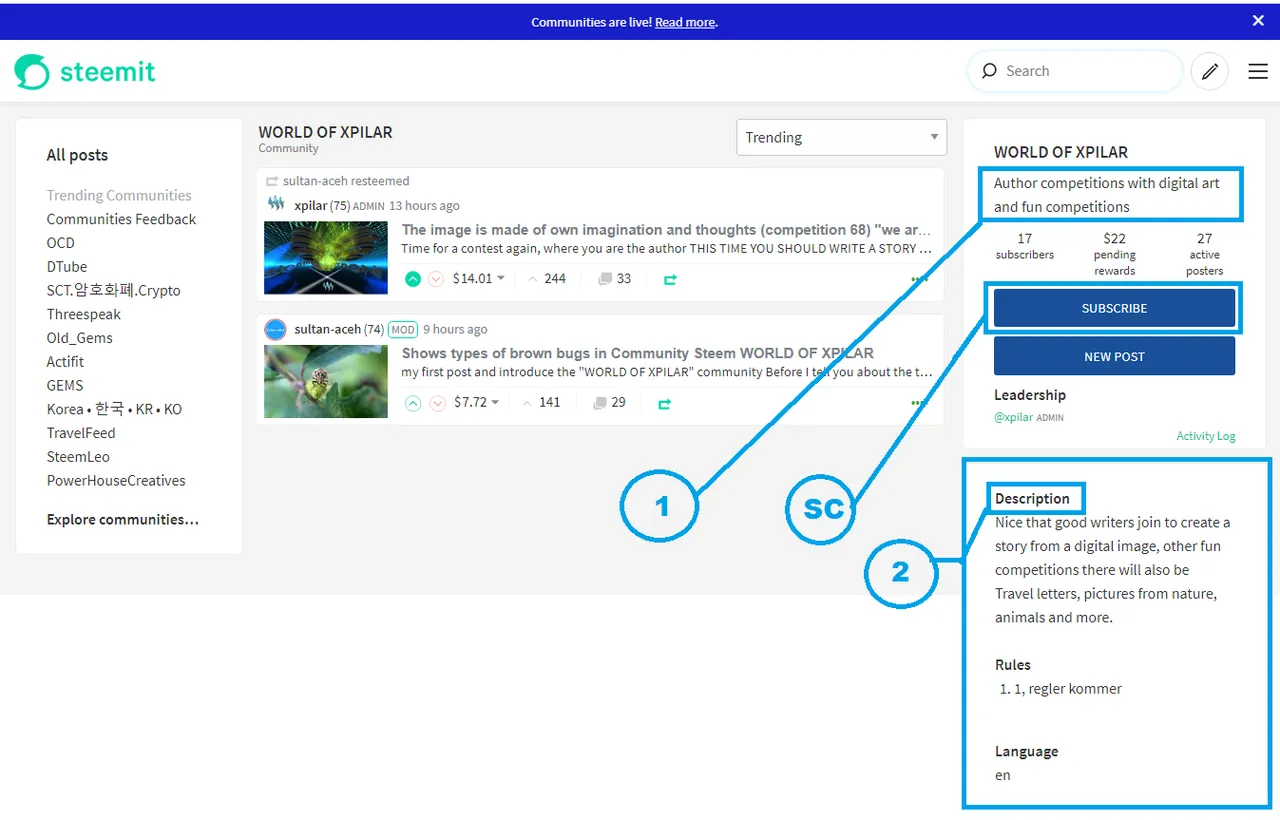Go to the Actifit community
The image size is (1280, 820).
pyautogui.click(x=65, y=362)
